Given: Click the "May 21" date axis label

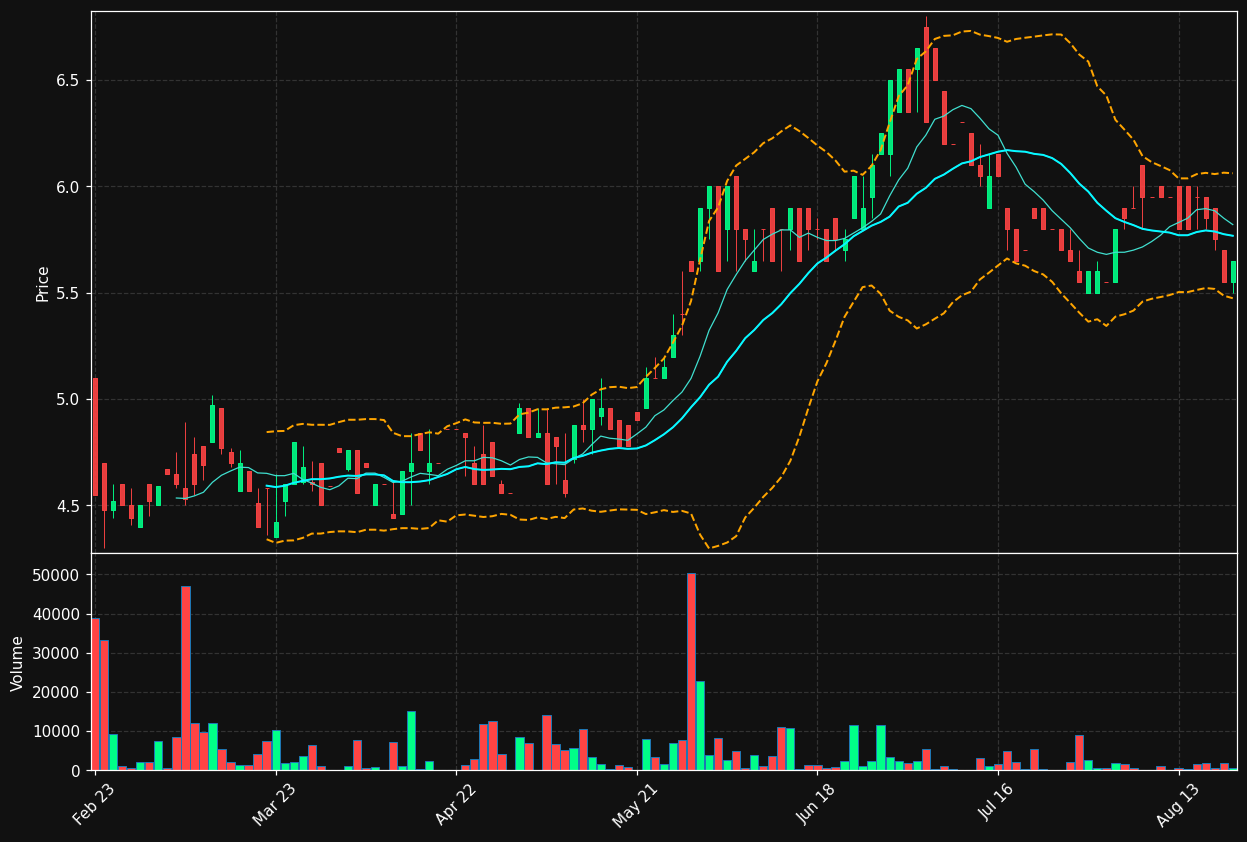Looking at the screenshot, I should (636, 804).
